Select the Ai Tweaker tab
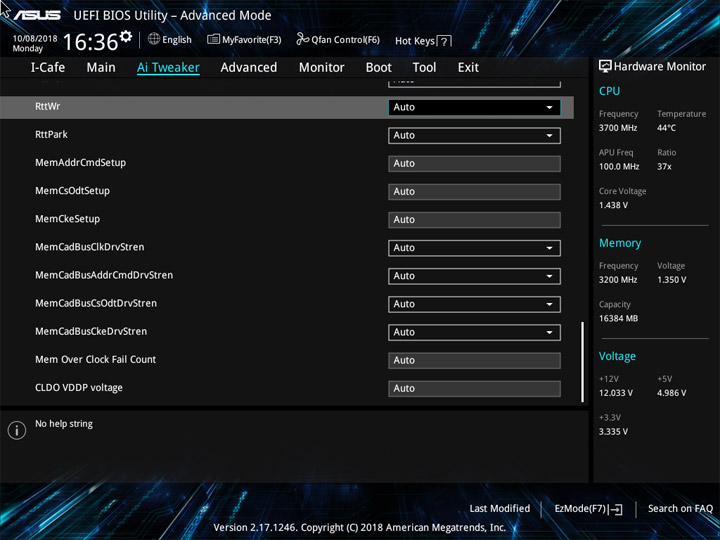Screen dimensions: 720x540 coord(168,68)
